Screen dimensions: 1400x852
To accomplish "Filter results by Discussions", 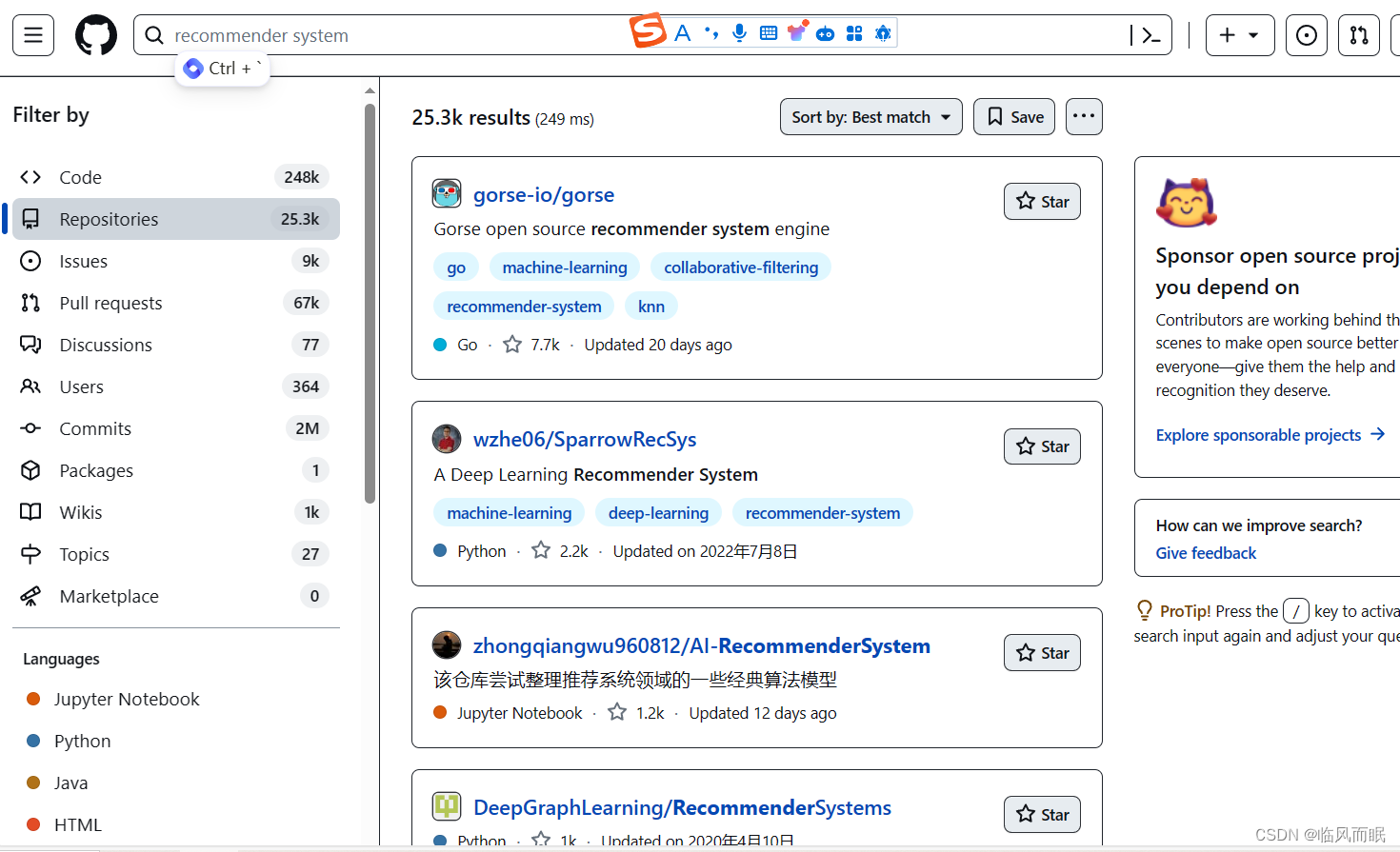I will (176, 345).
